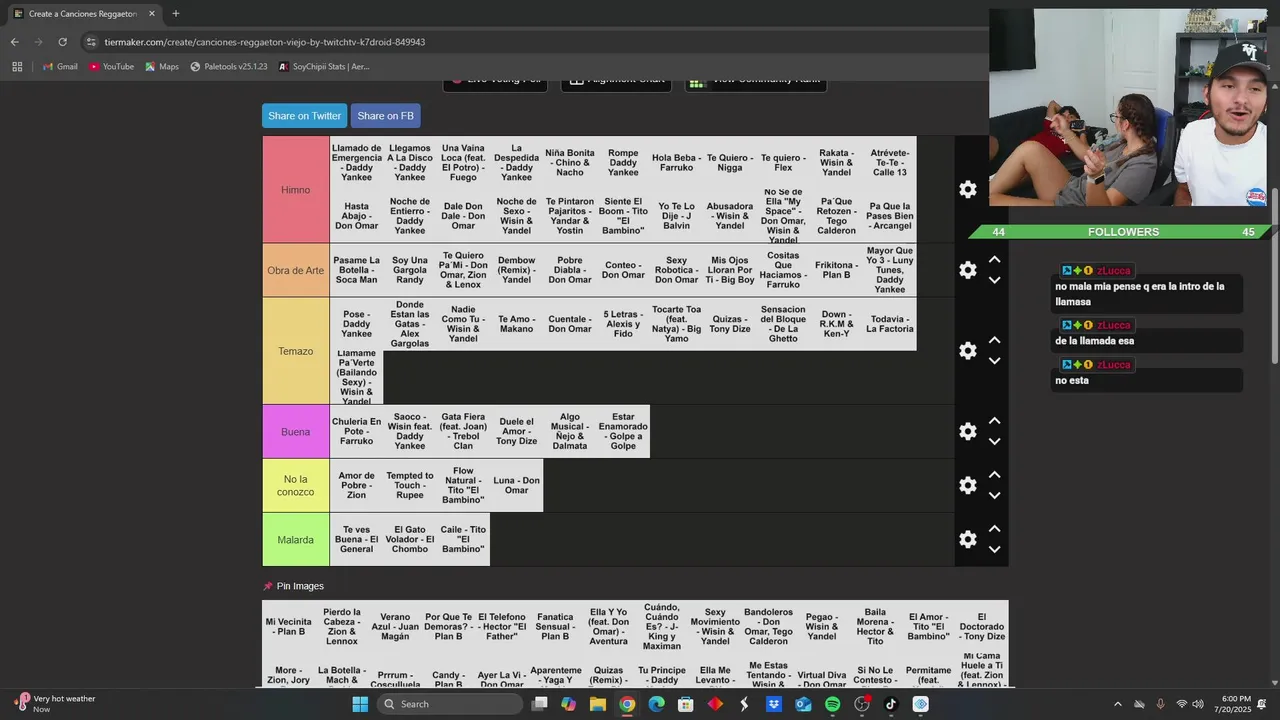The height and width of the screenshot is (720, 1280).
Task: Move Malarda tier up arrow
Action: [994, 529]
